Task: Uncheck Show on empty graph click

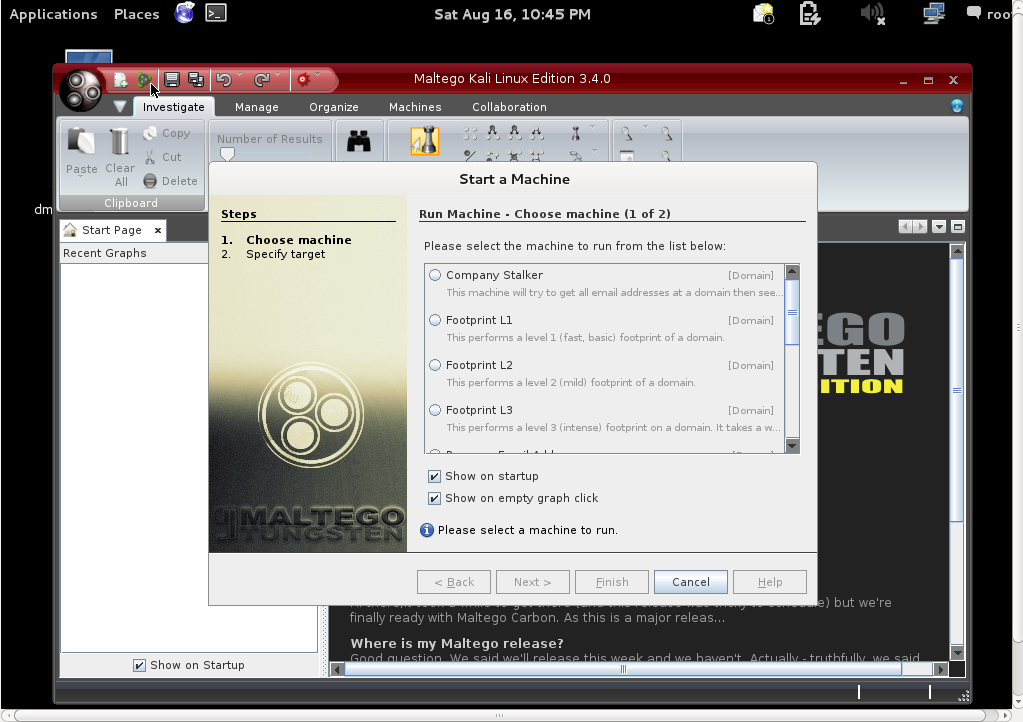Action: (435, 498)
